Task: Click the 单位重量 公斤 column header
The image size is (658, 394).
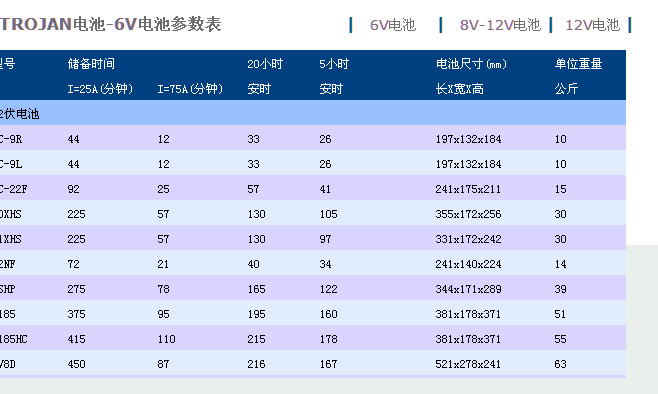Action: point(578,76)
